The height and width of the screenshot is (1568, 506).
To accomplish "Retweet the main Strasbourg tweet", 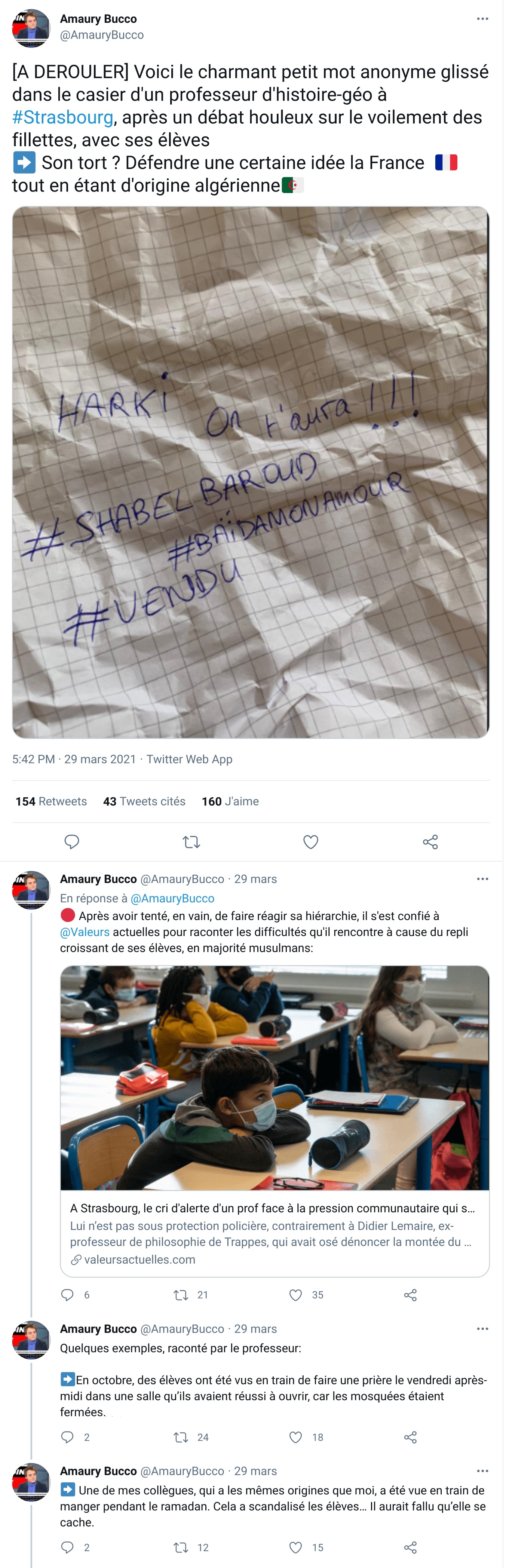I will pos(191,842).
